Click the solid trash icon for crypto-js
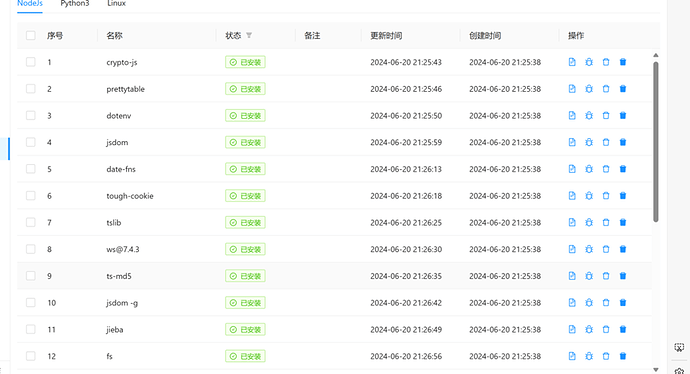 [623, 62]
